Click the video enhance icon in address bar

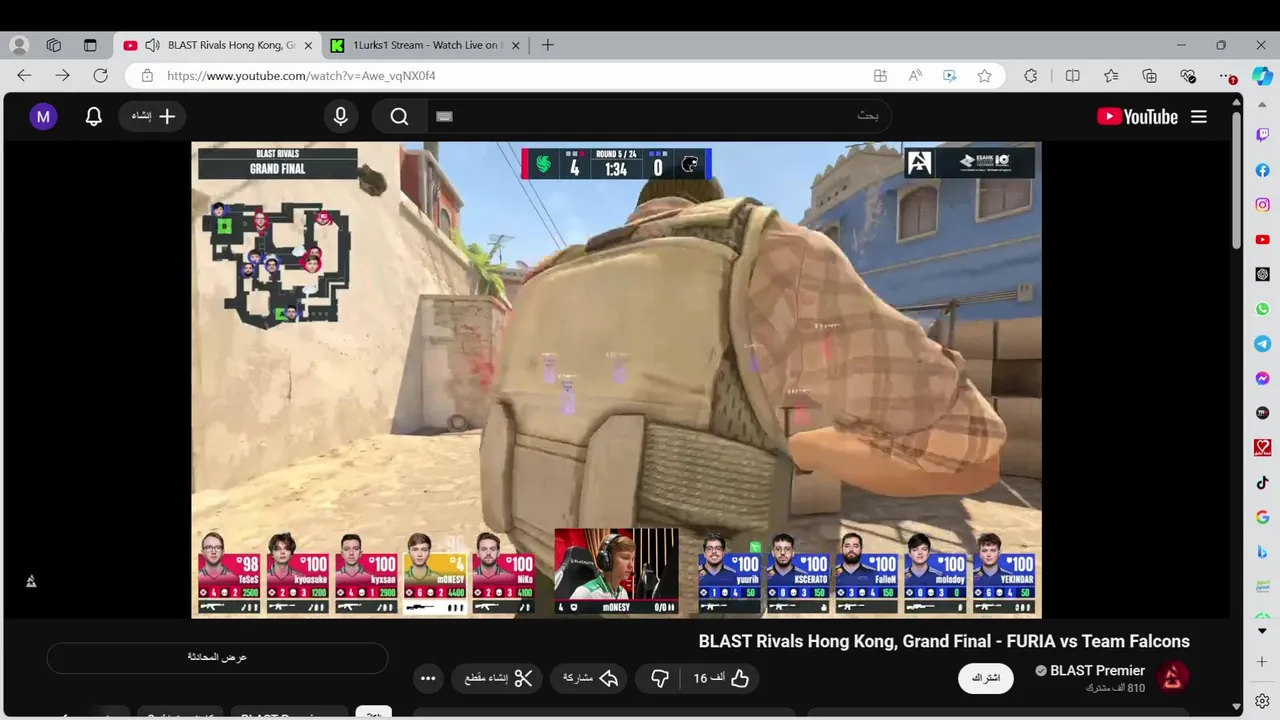click(950, 76)
